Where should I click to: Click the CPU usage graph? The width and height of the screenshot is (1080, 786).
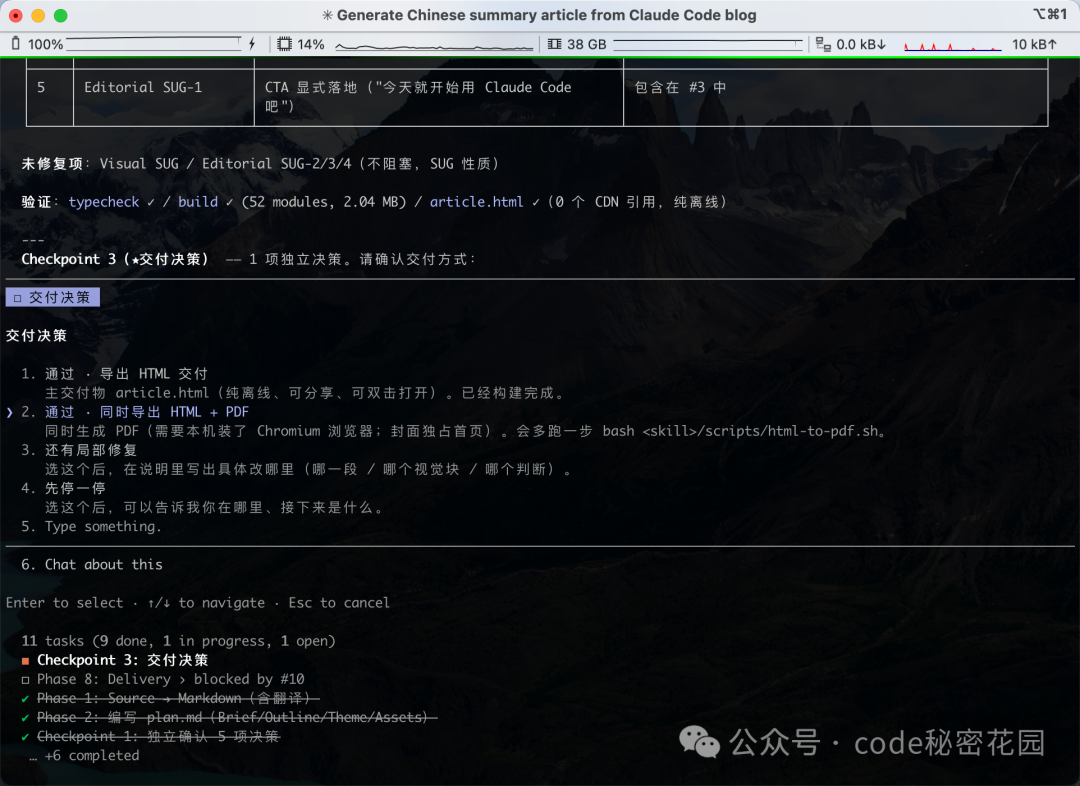(x=434, y=45)
